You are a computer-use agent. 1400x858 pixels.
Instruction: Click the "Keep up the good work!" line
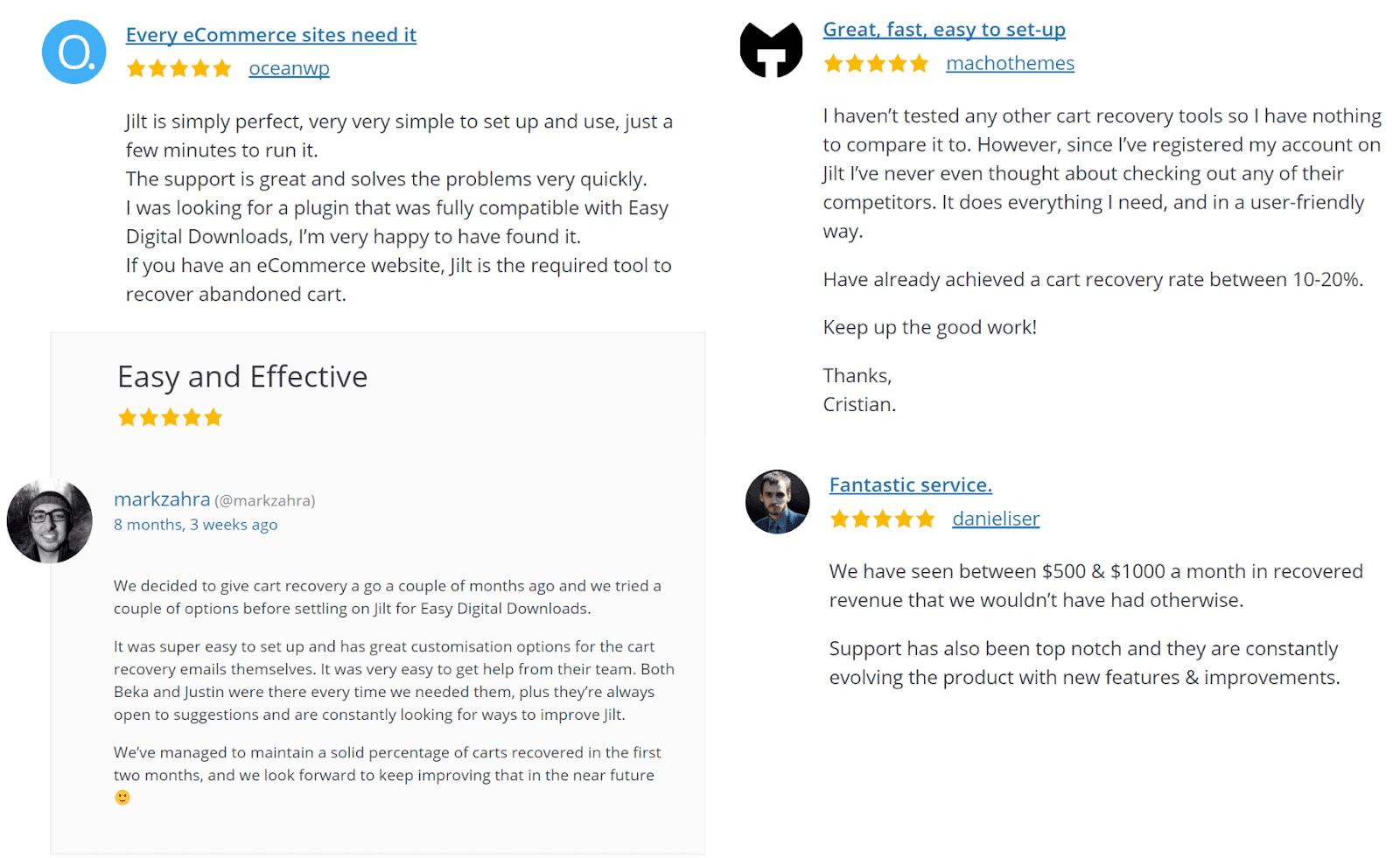tap(929, 327)
